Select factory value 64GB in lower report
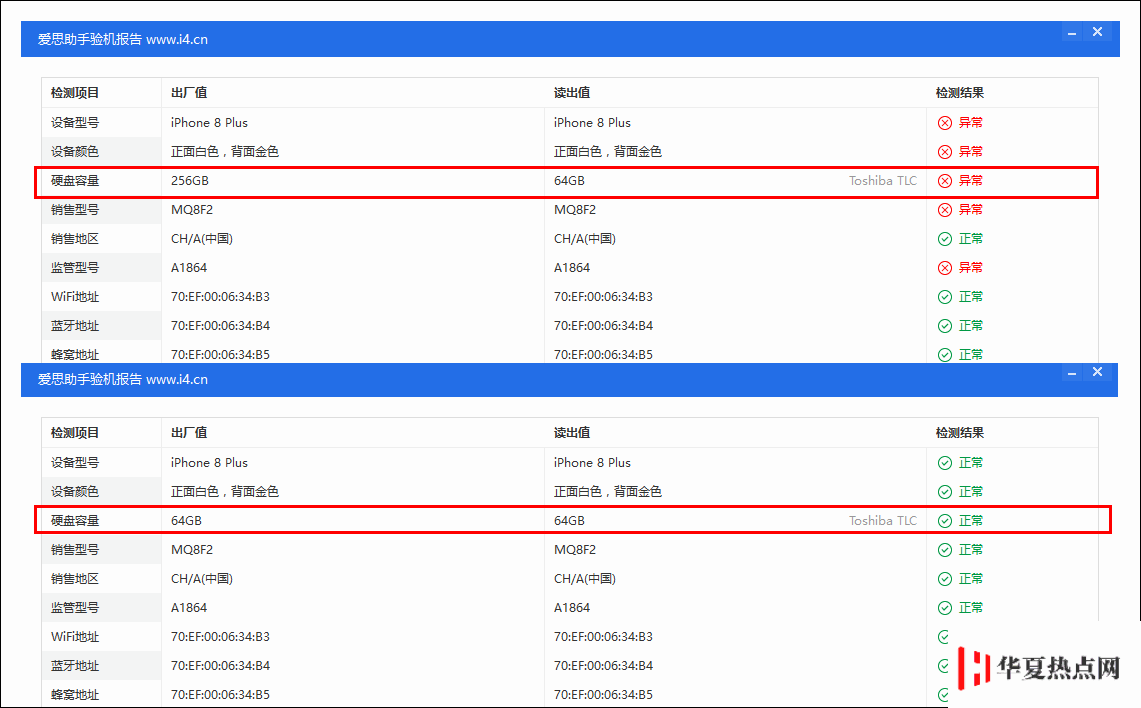This screenshot has height=708, width=1141. [x=186, y=521]
